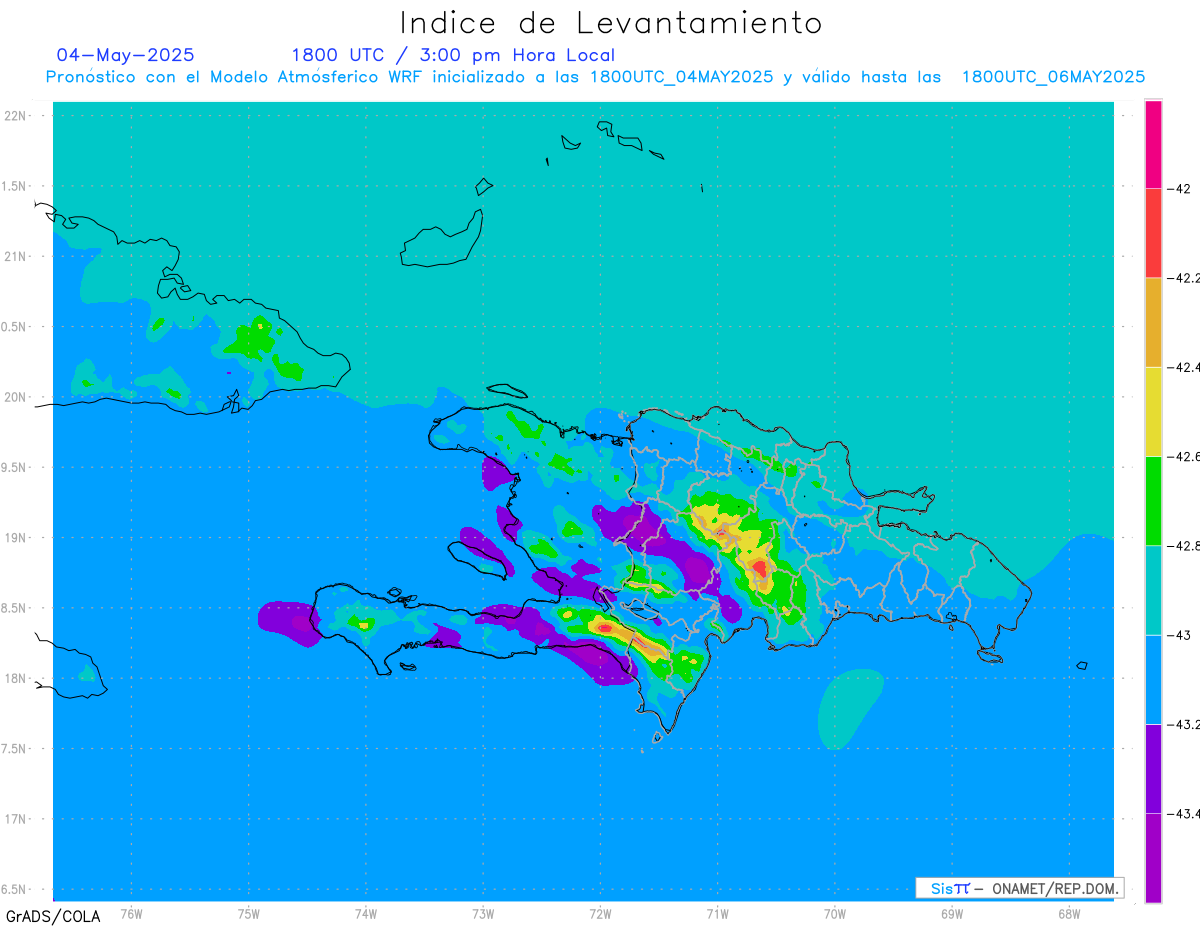Click the "21N" latitude label
The height and width of the screenshot is (927, 1200).
click(15, 256)
